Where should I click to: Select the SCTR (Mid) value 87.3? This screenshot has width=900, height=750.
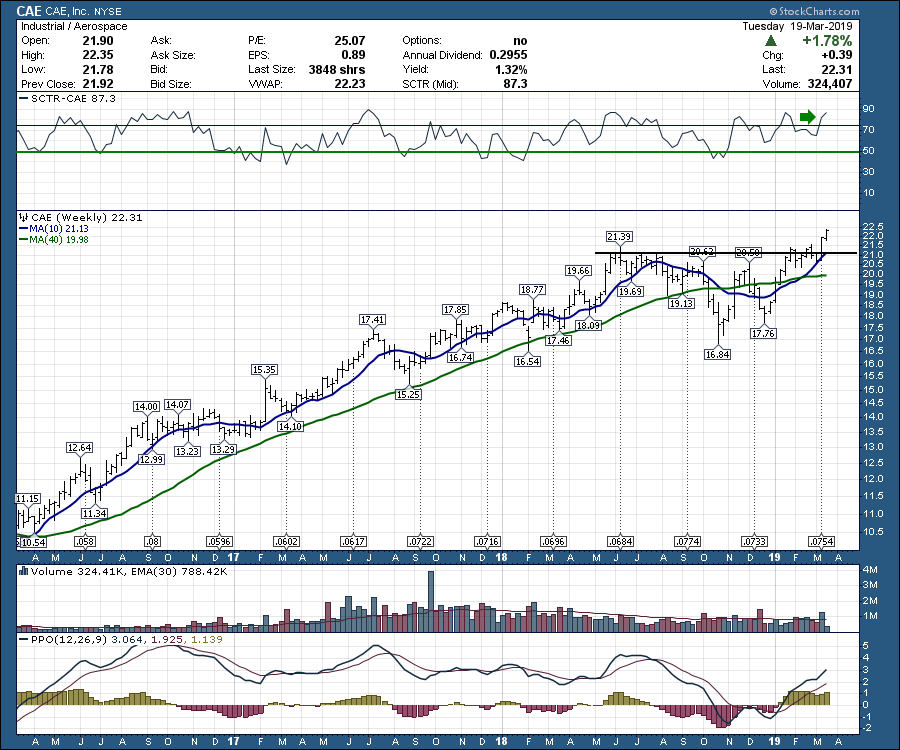click(x=515, y=84)
